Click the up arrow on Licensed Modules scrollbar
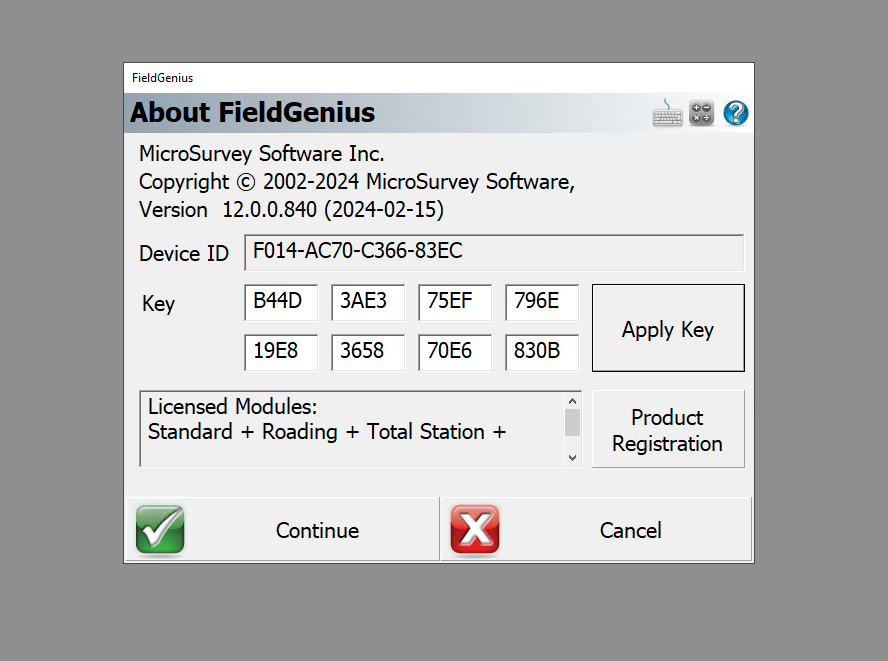888x661 pixels. click(572, 399)
